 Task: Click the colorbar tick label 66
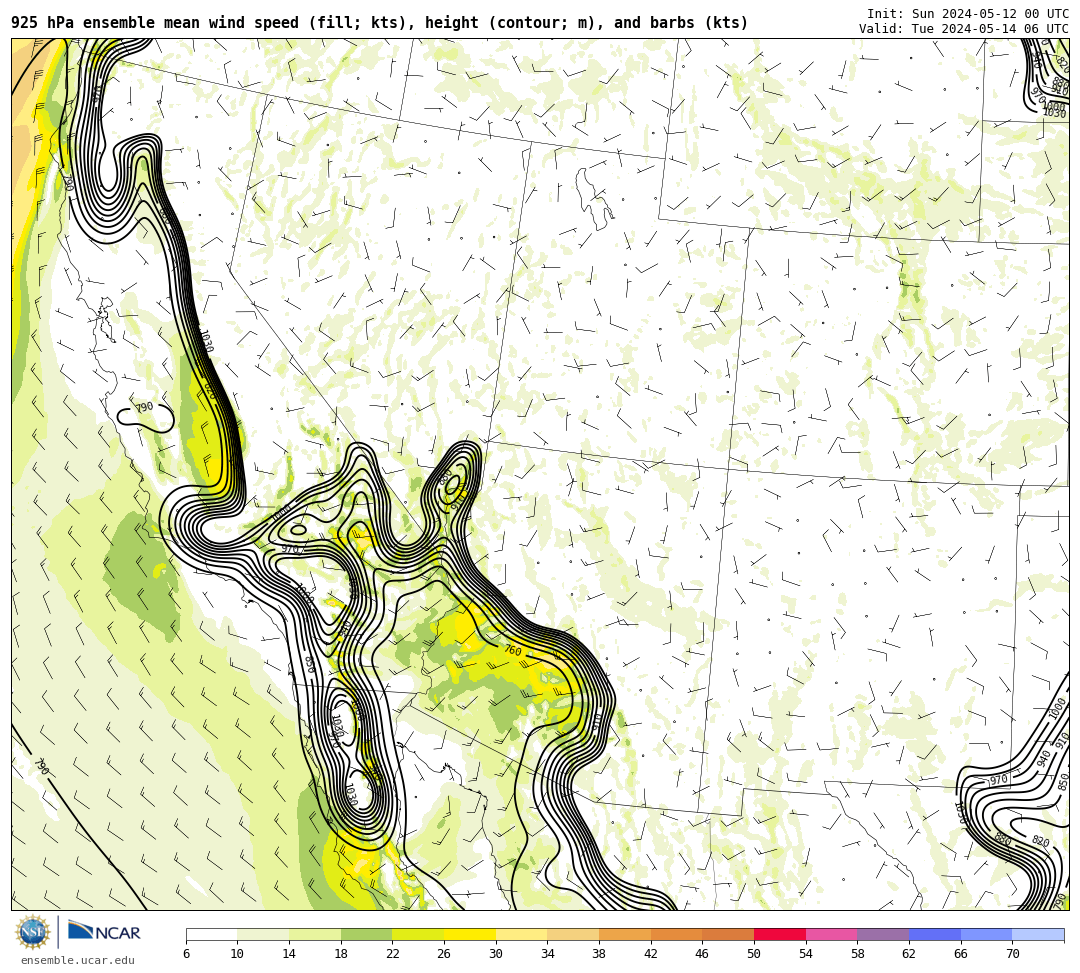(x=960, y=954)
